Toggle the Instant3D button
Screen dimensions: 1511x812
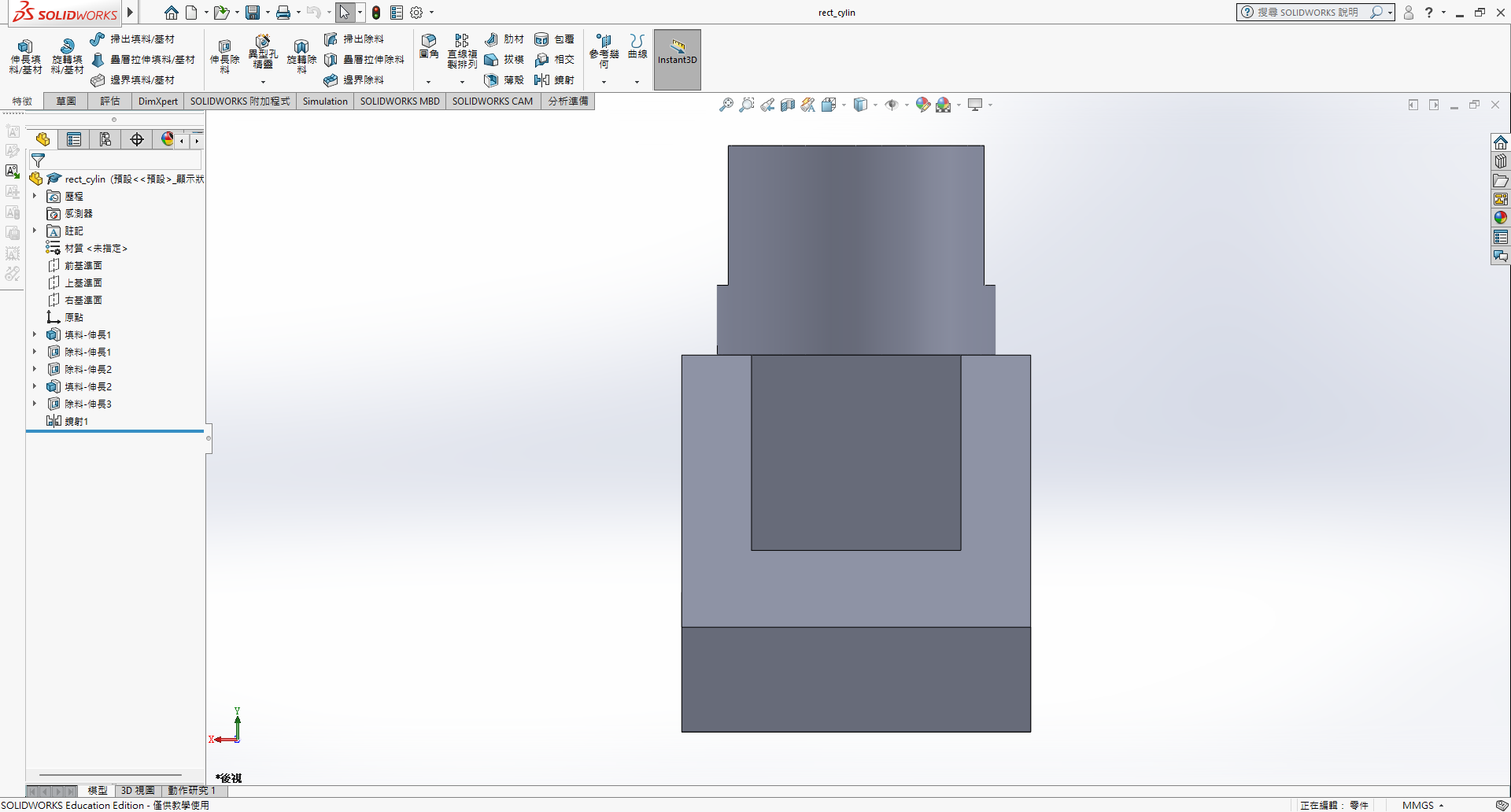[678, 60]
